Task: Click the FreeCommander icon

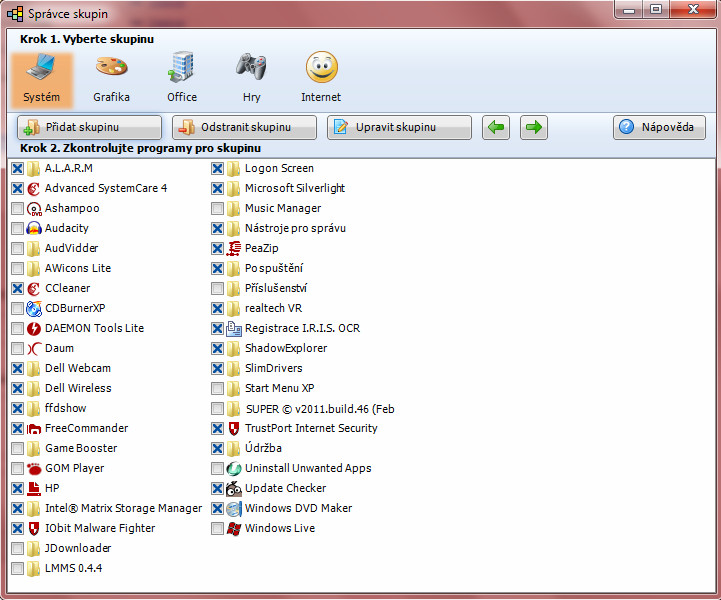Action: pos(34,429)
